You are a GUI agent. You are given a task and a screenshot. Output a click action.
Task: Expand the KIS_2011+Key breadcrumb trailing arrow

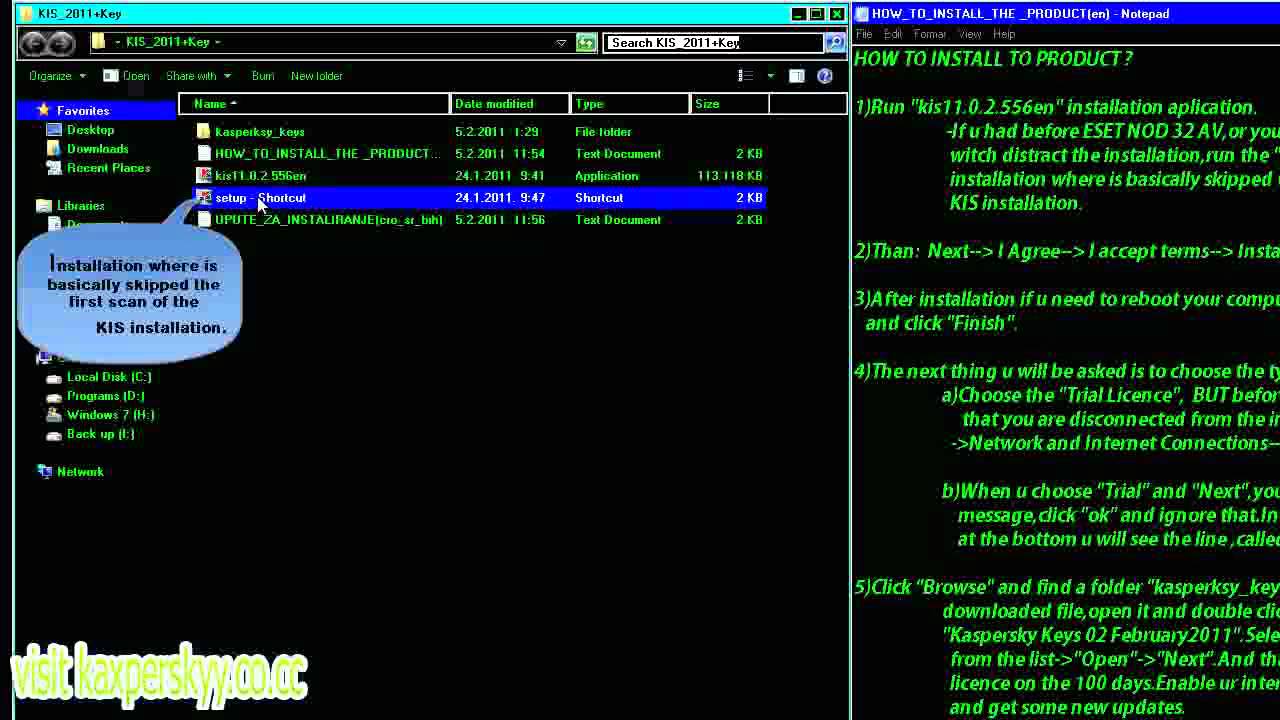pos(217,42)
